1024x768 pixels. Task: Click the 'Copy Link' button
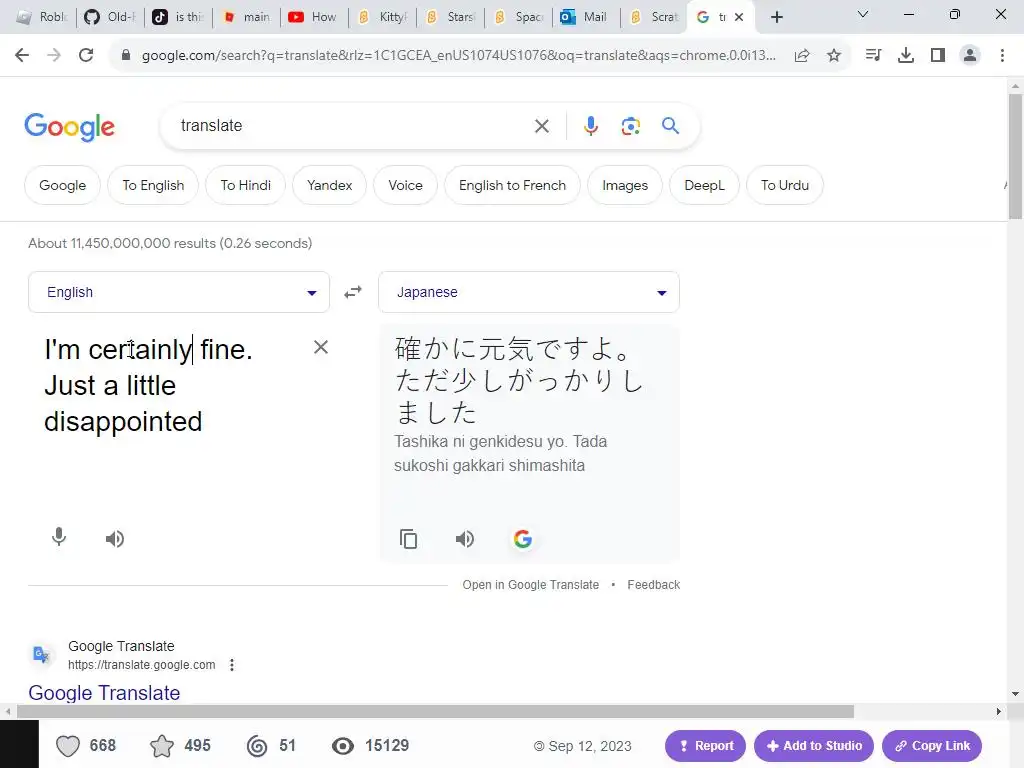(x=932, y=746)
